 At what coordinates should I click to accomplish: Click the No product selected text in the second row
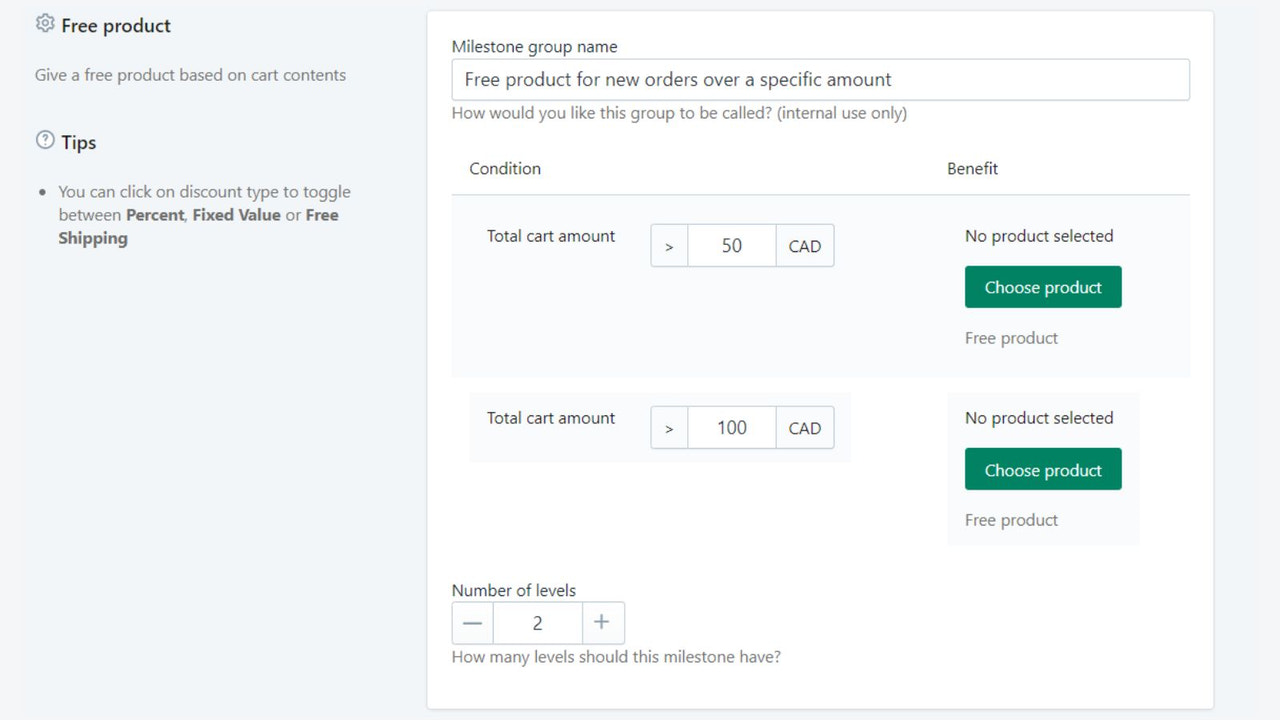(x=1038, y=418)
